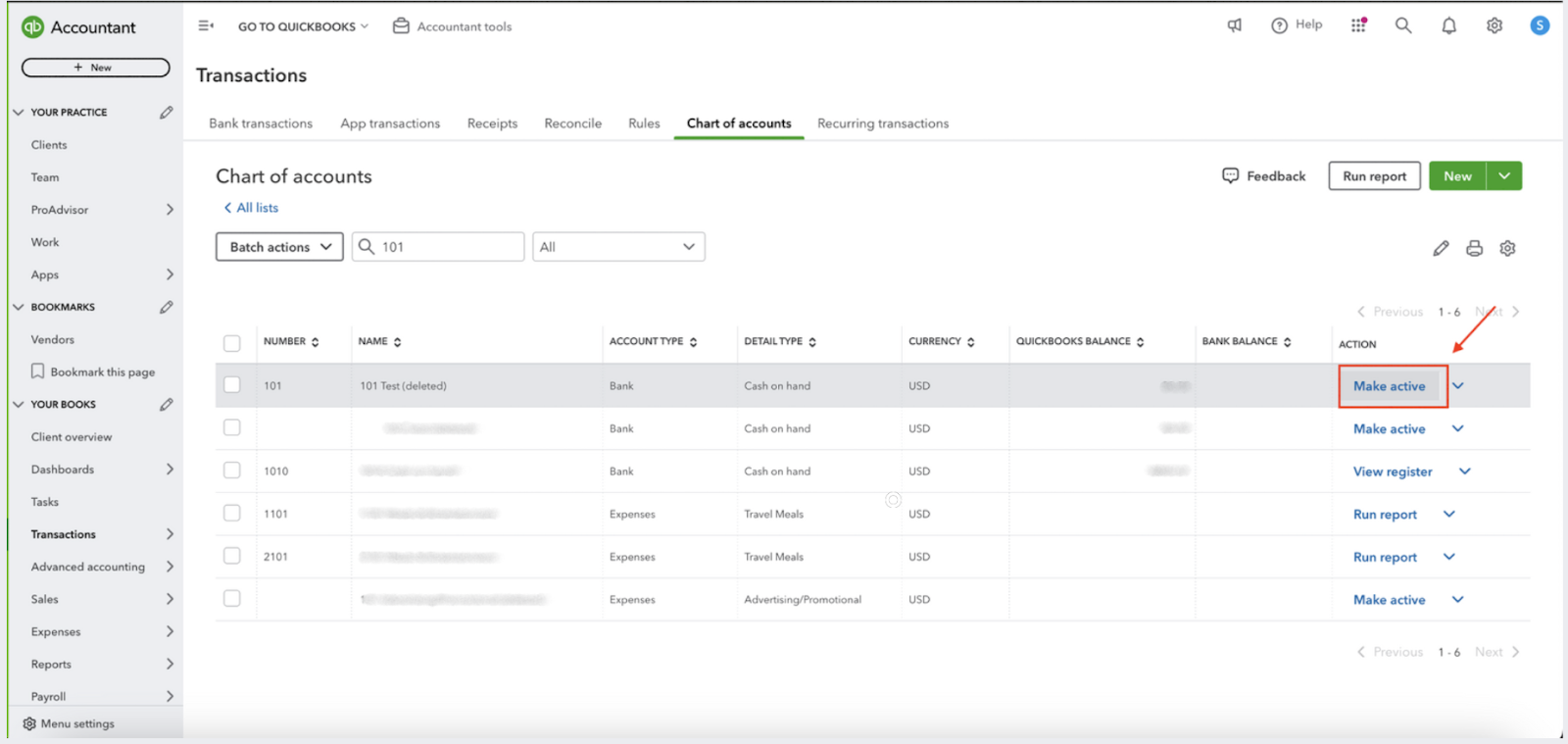1568x744 pixels.
Task: Check the Advertising/Promotional row checkbox
Action: [x=232, y=598]
